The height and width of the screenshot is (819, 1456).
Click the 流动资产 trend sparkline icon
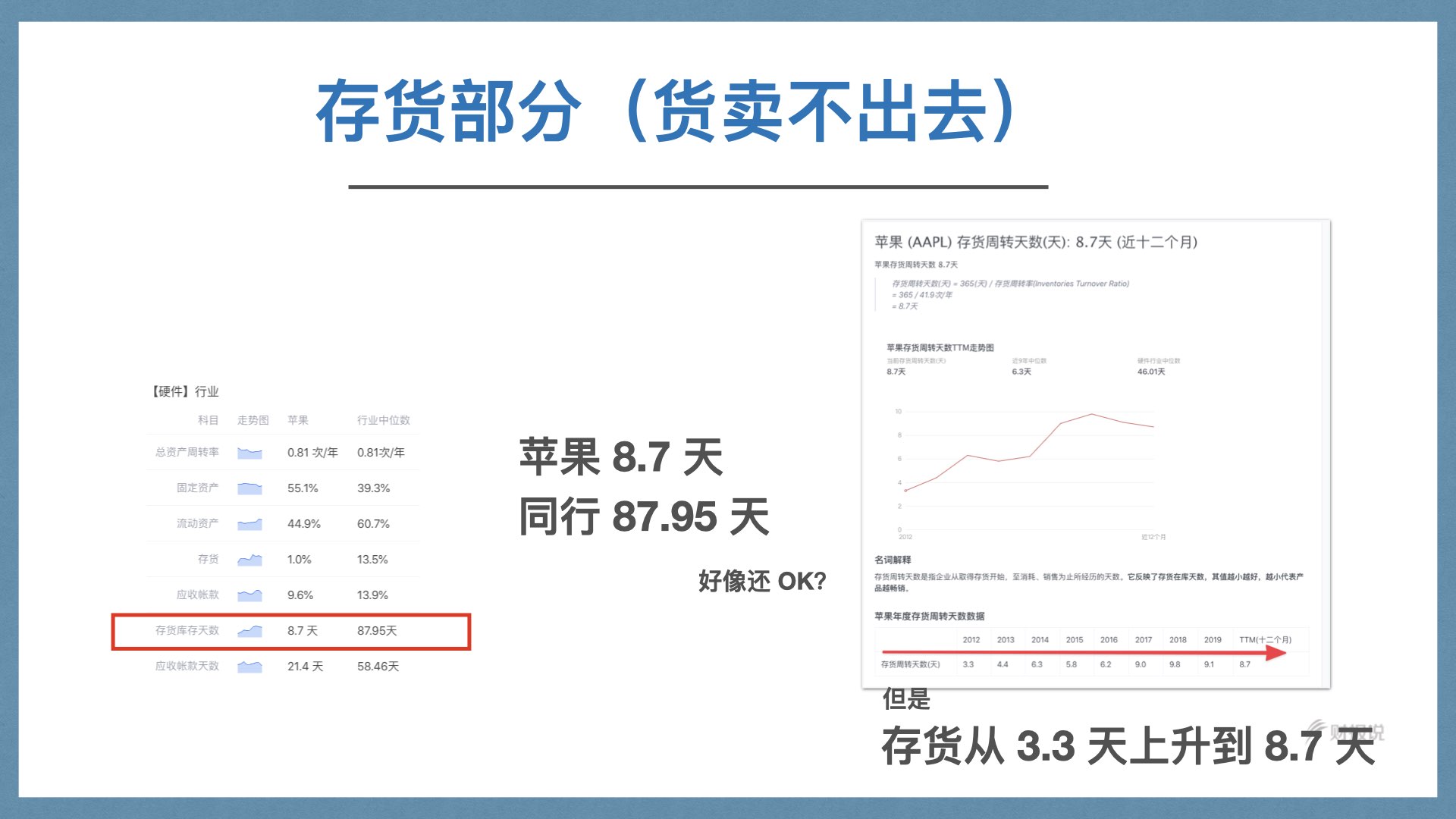click(249, 525)
